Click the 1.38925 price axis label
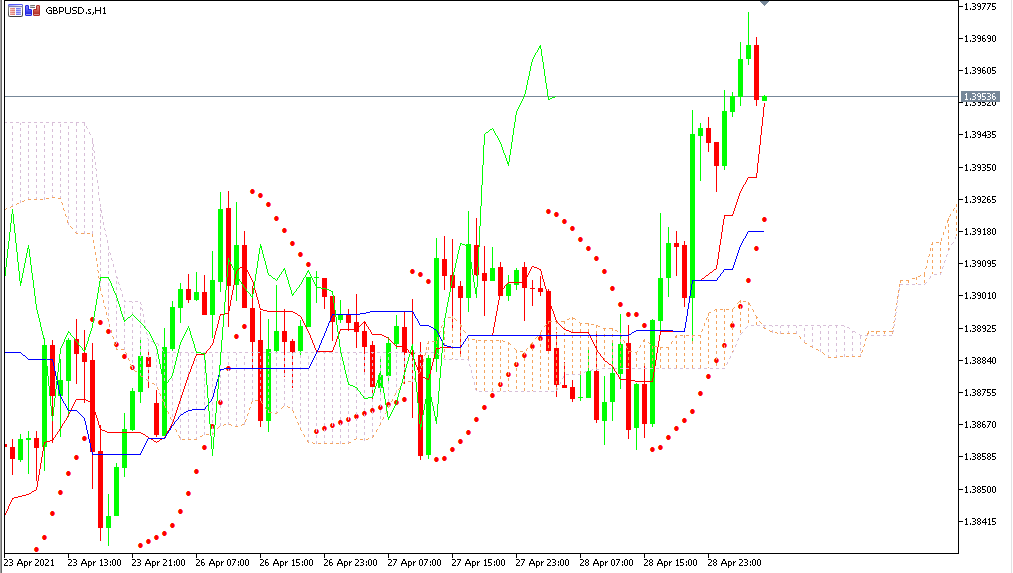1013x573 pixels. 980,328
